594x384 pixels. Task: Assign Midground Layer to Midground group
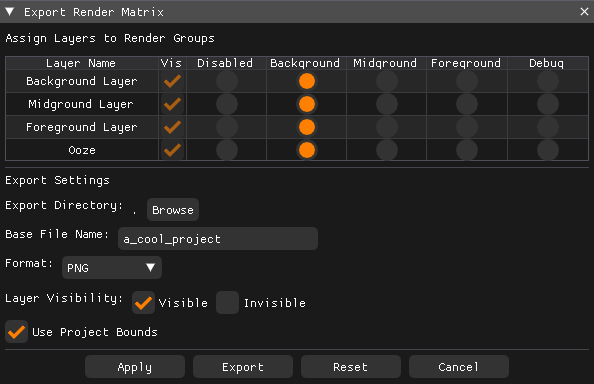[387, 104]
